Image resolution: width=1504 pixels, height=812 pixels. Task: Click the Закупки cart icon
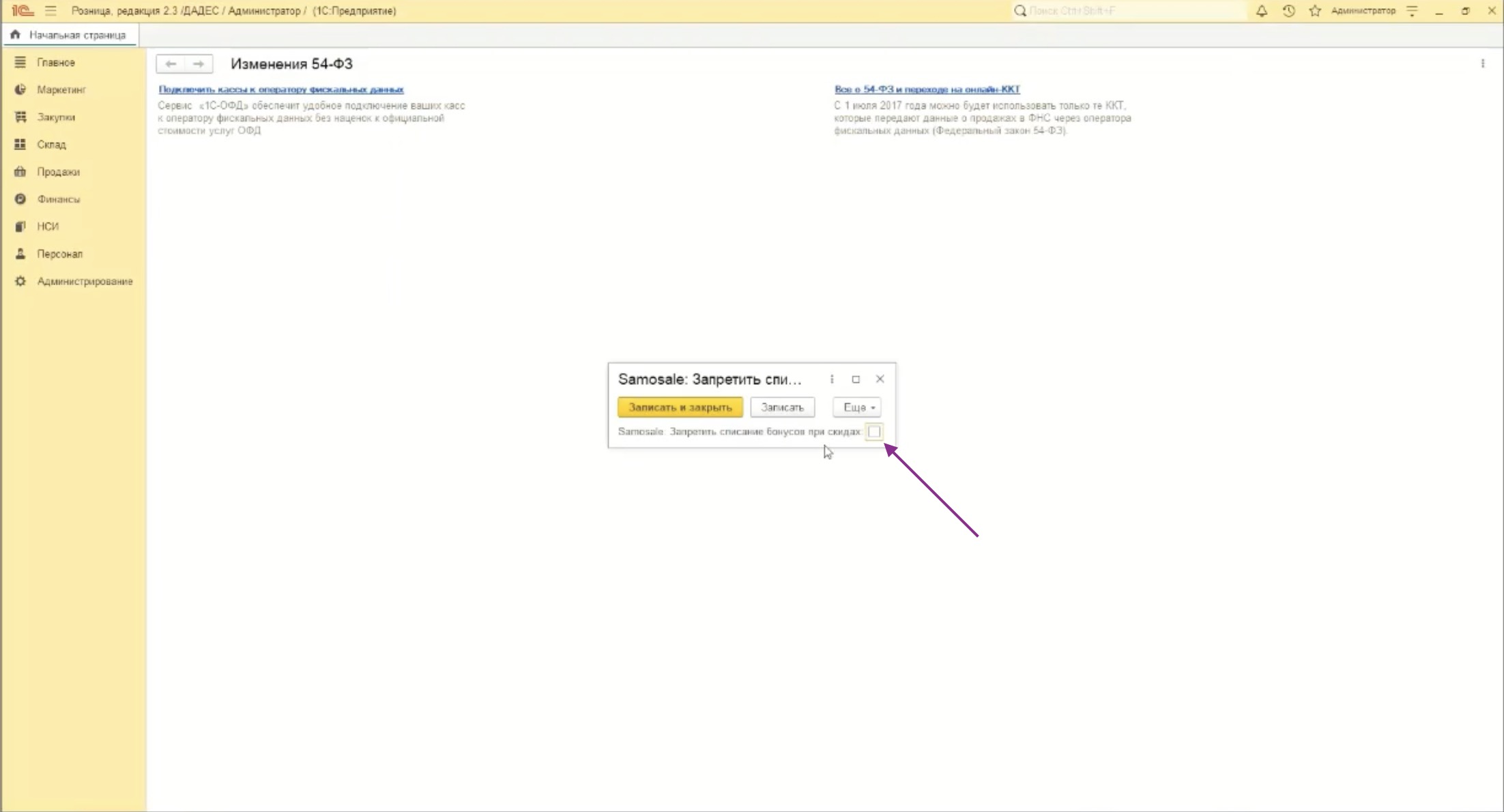pyautogui.click(x=20, y=117)
